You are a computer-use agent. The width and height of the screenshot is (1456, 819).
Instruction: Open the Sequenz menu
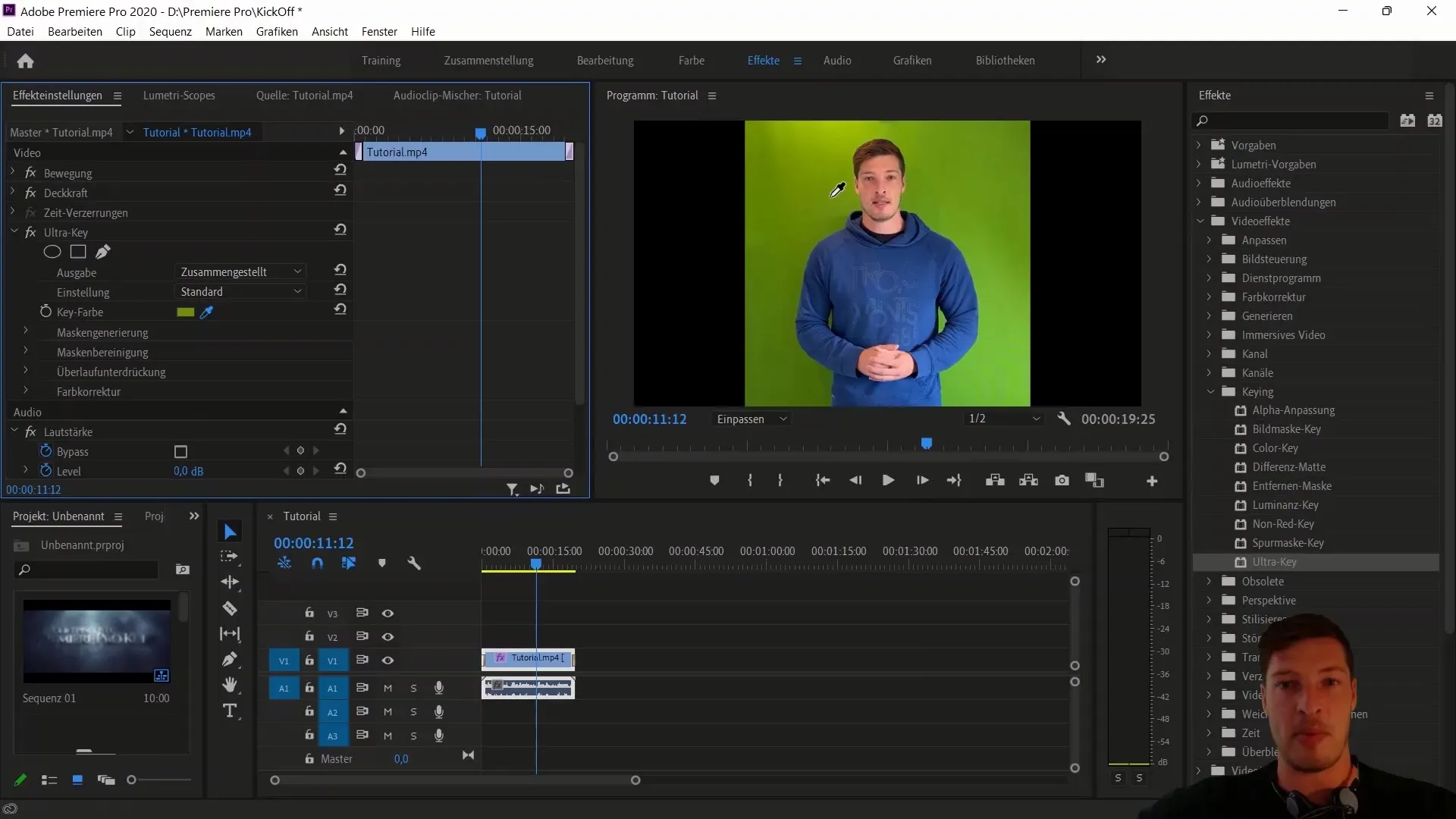(170, 32)
